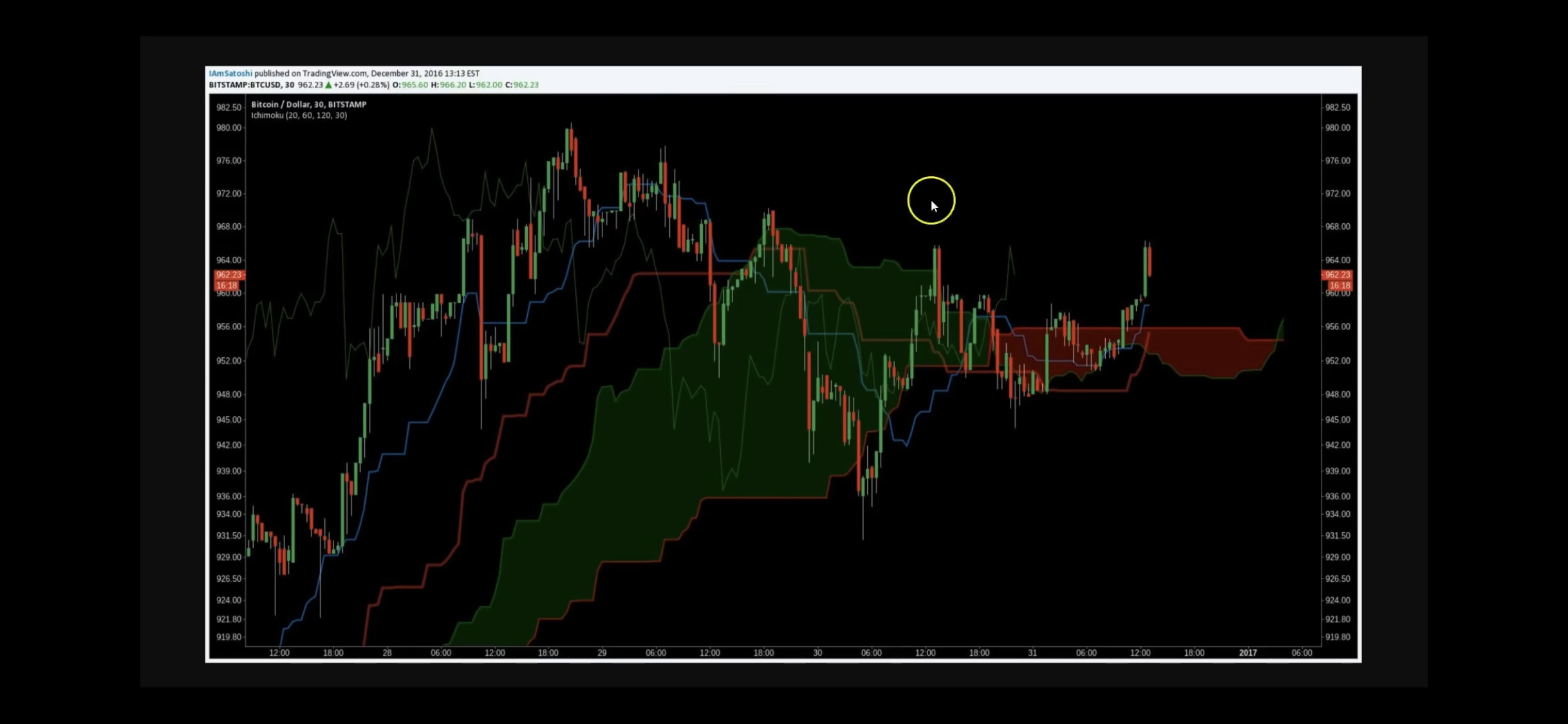Click the yellow circle cursor highlight
Screen dimensions: 1568x724
[x=931, y=200]
